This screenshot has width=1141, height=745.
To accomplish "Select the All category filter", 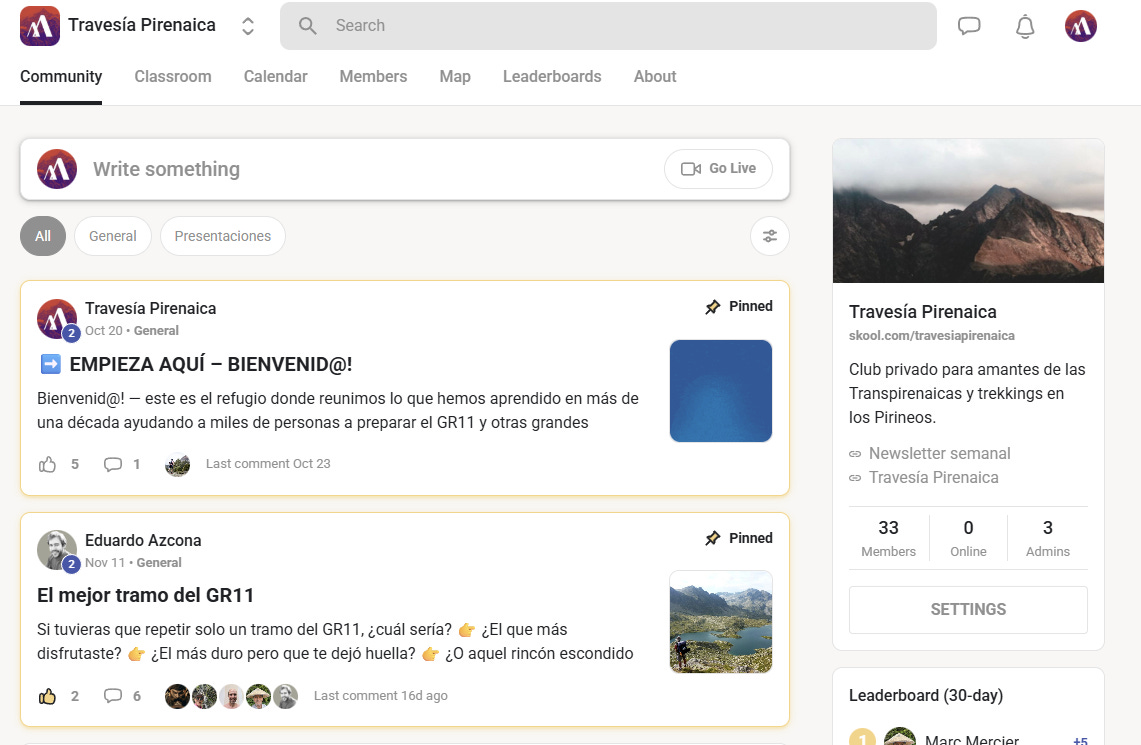I will point(43,236).
